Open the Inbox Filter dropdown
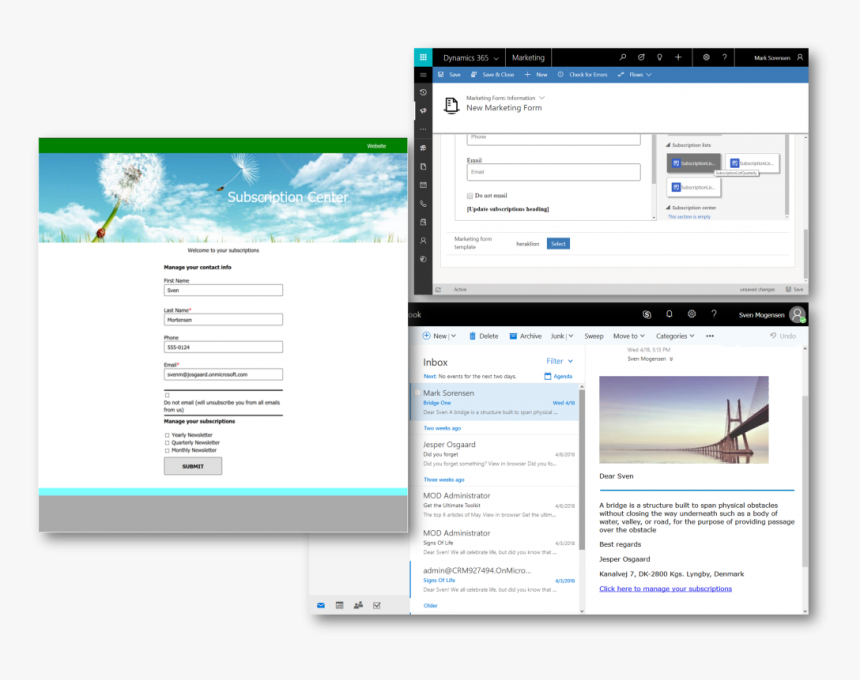The height and width of the screenshot is (680, 860). pyautogui.click(x=559, y=361)
